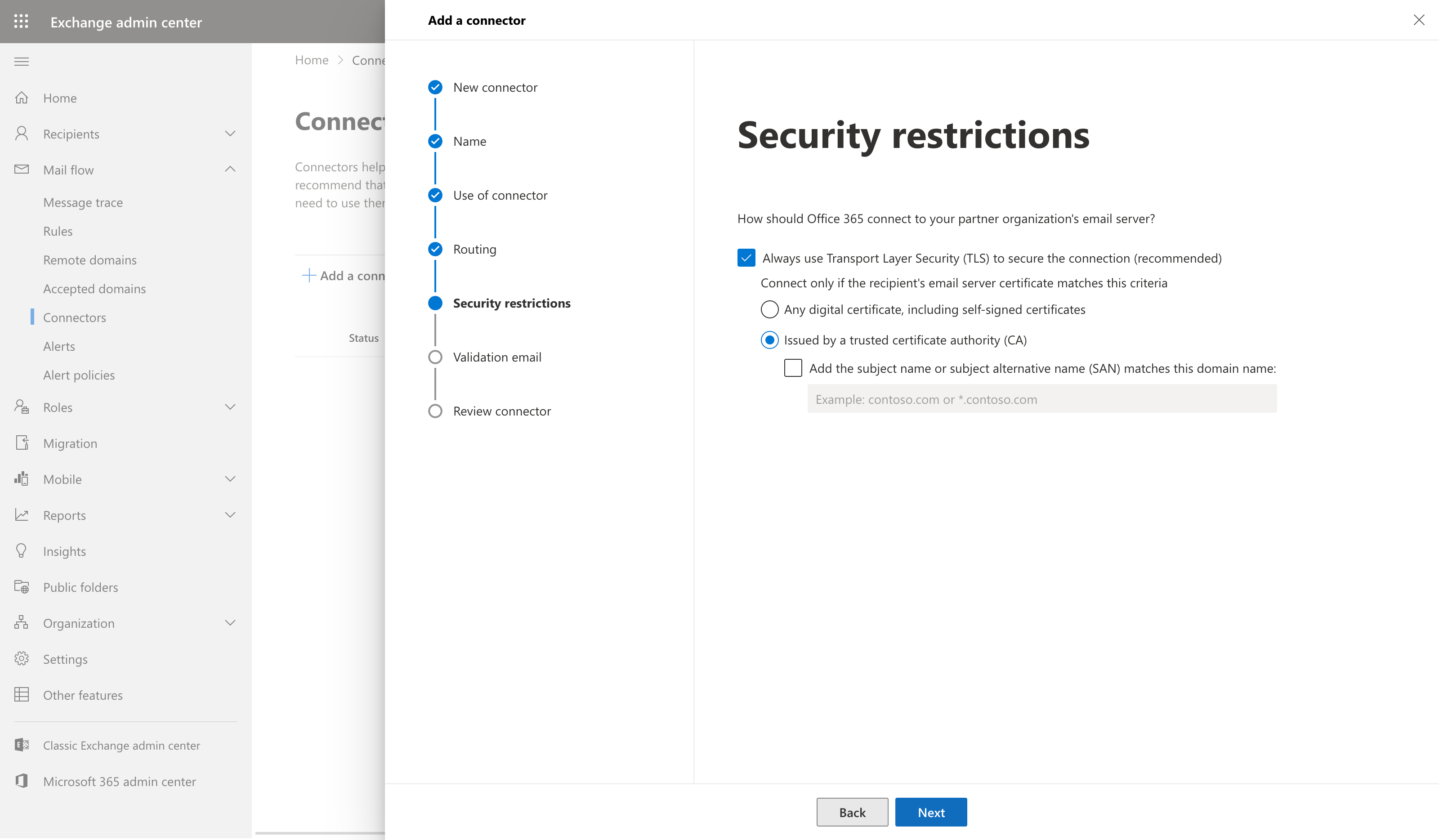Open Recipients from the left navigation

[x=71, y=133]
